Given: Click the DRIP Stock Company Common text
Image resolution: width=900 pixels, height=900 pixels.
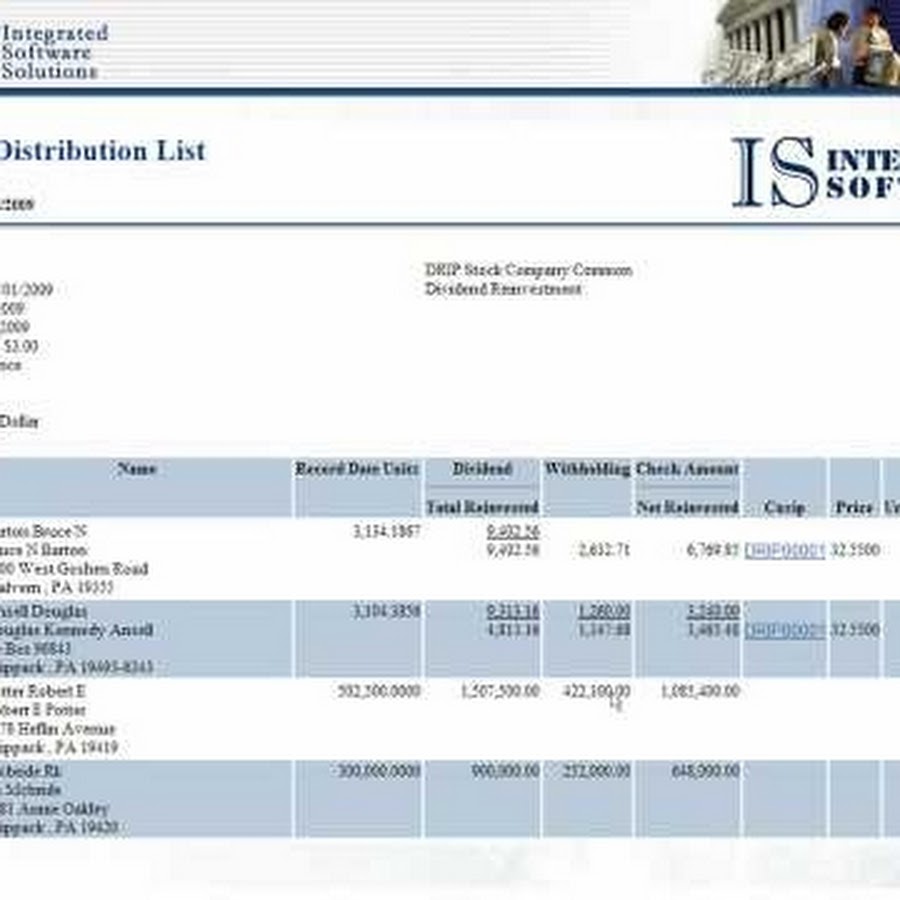Looking at the screenshot, I should pos(529,270).
